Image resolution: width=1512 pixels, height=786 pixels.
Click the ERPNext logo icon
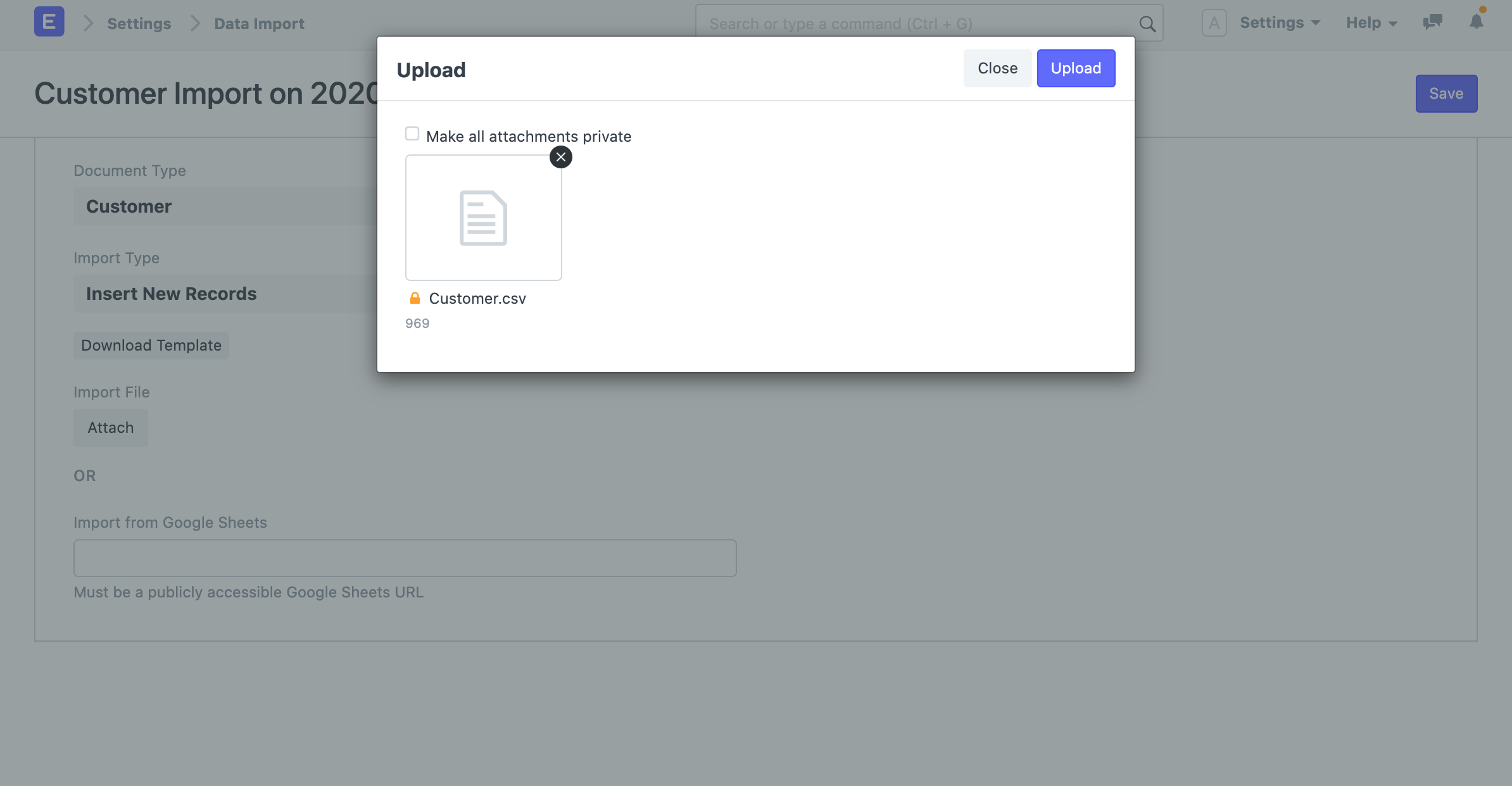(49, 21)
